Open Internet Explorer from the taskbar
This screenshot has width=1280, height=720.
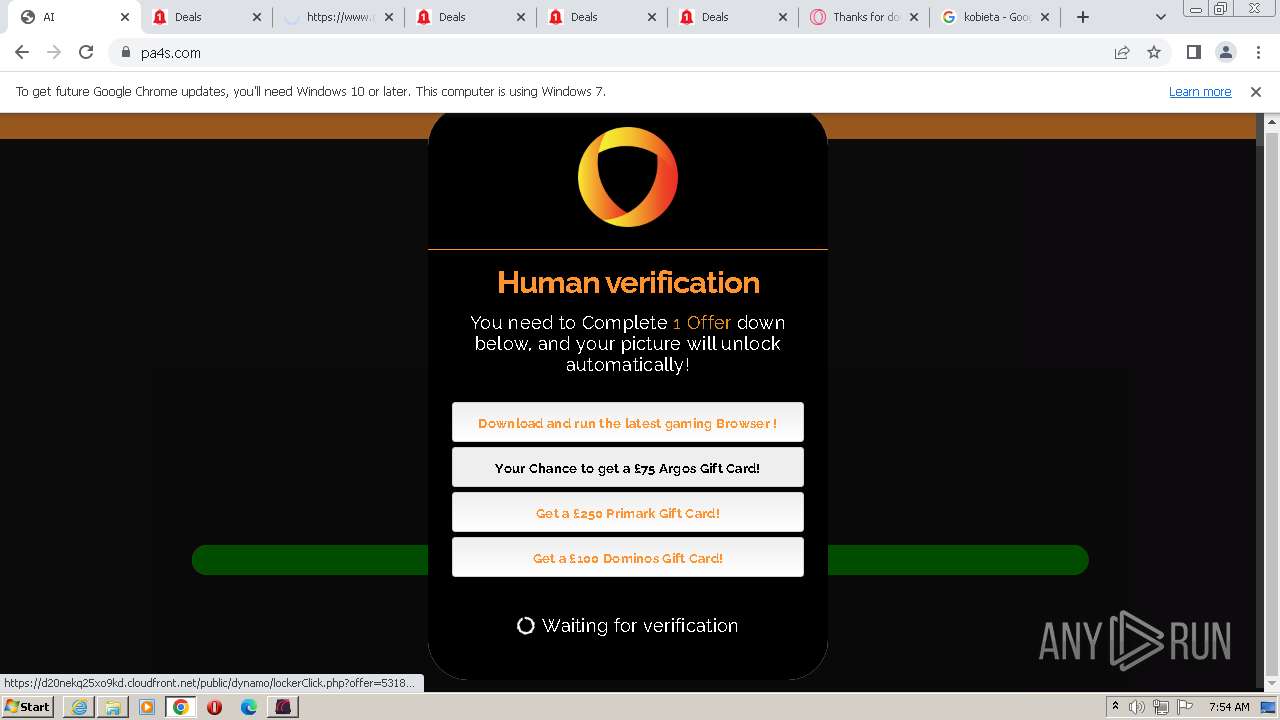pyautogui.click(x=79, y=707)
